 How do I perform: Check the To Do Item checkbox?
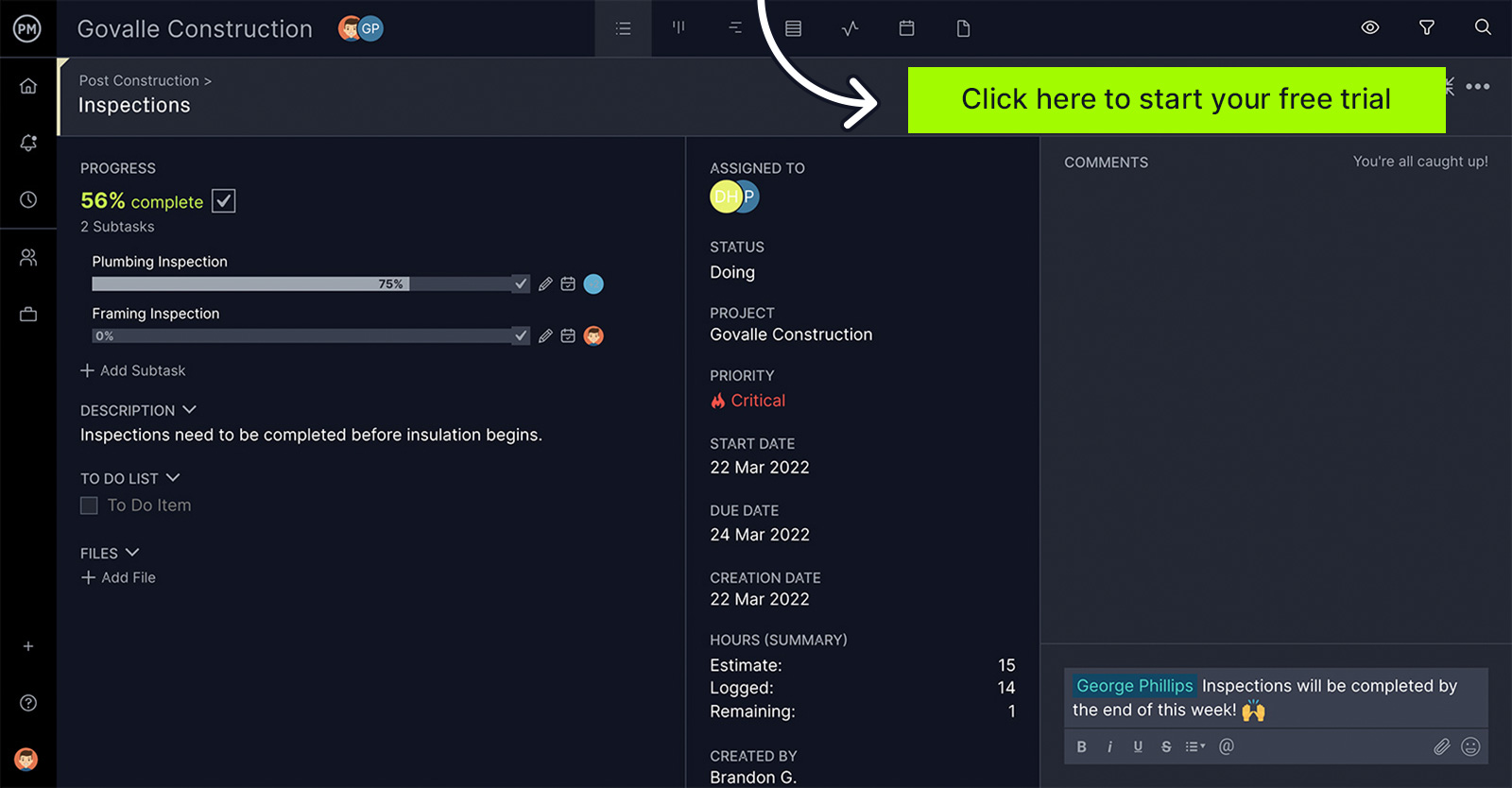(89, 505)
